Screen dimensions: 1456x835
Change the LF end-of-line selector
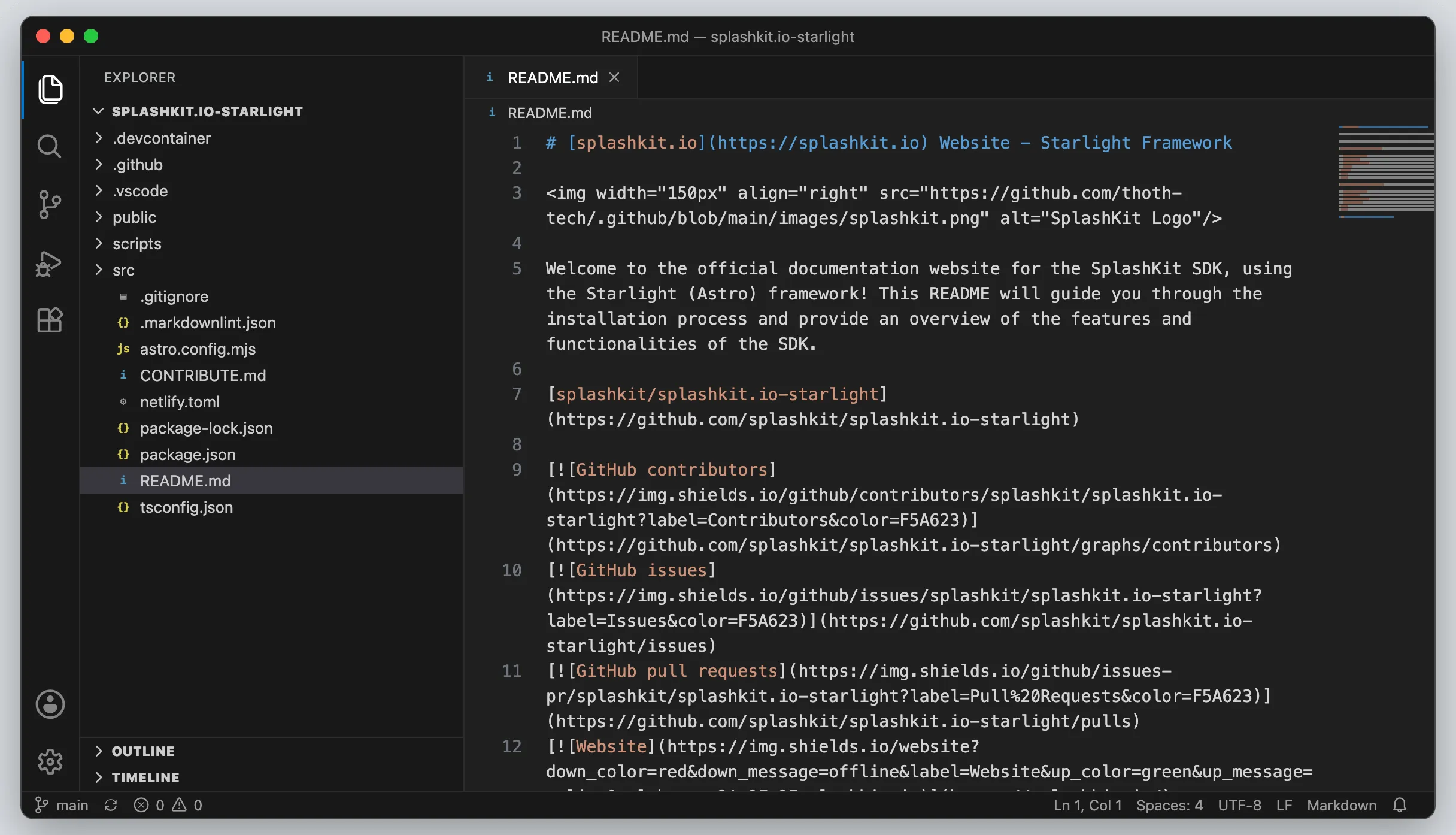click(1284, 805)
